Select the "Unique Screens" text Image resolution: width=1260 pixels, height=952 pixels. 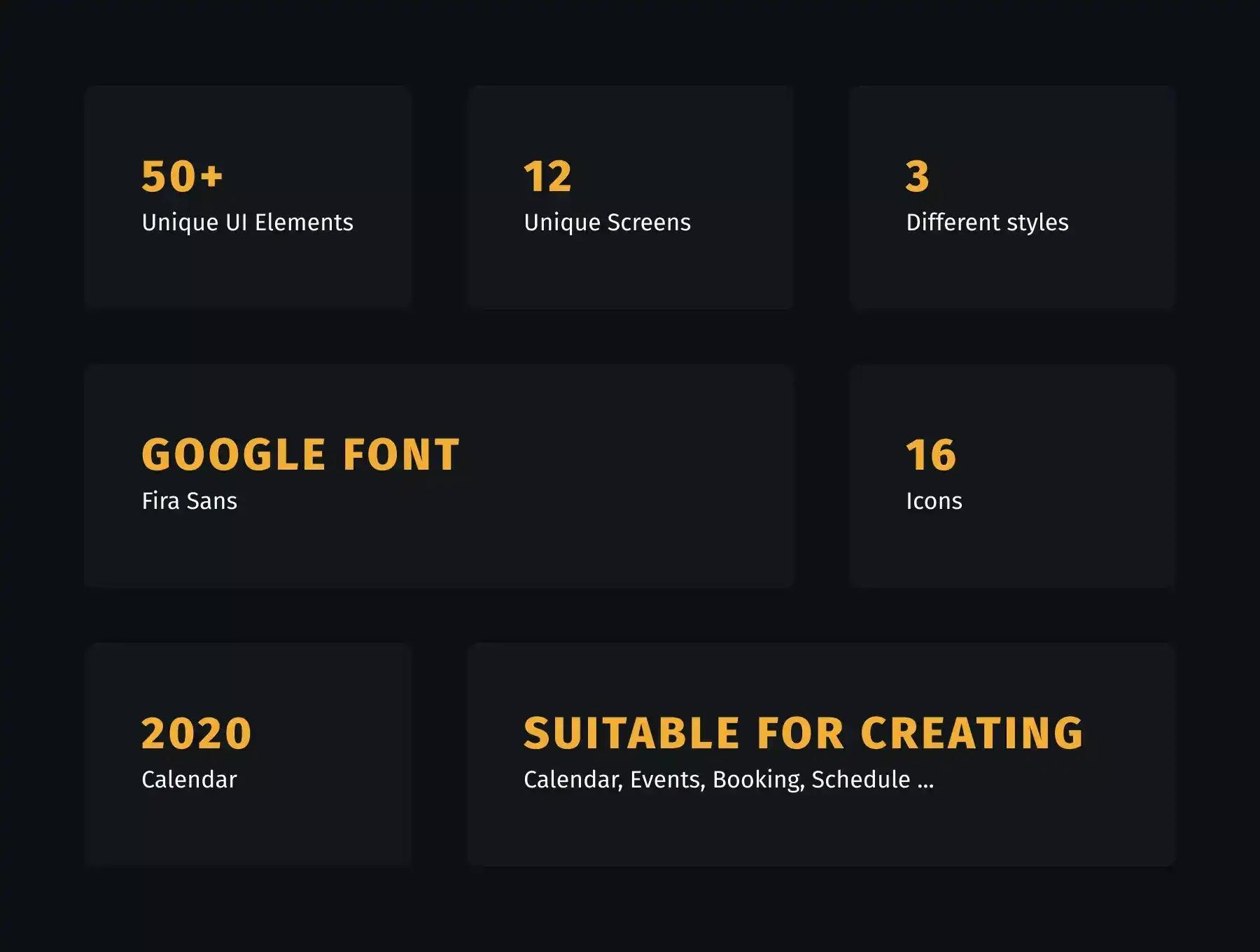click(x=607, y=223)
